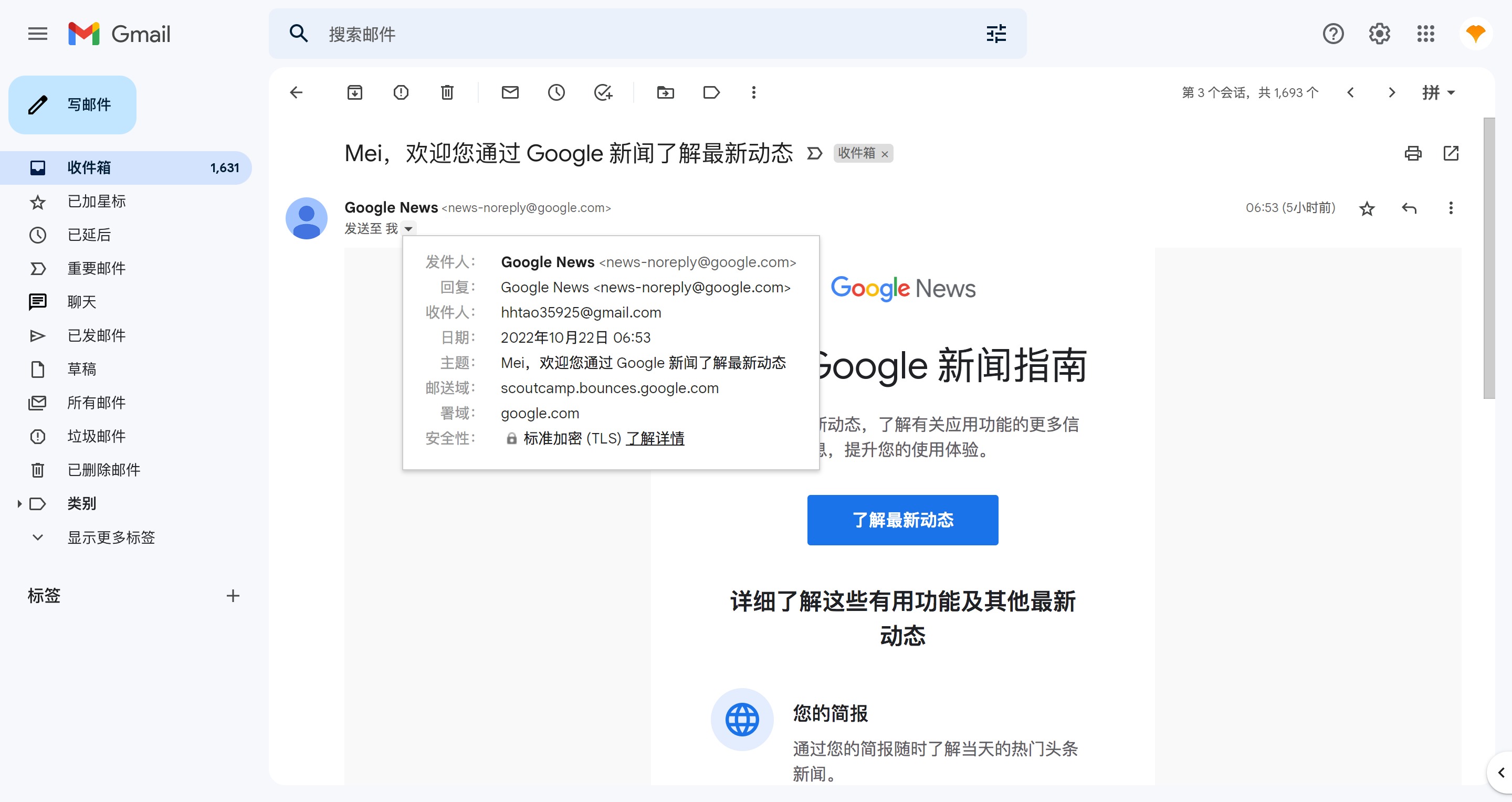Screen dimensions: 1512x802
Task: Remove the 收件箱 label from conversation
Action: pyautogui.click(x=885, y=154)
